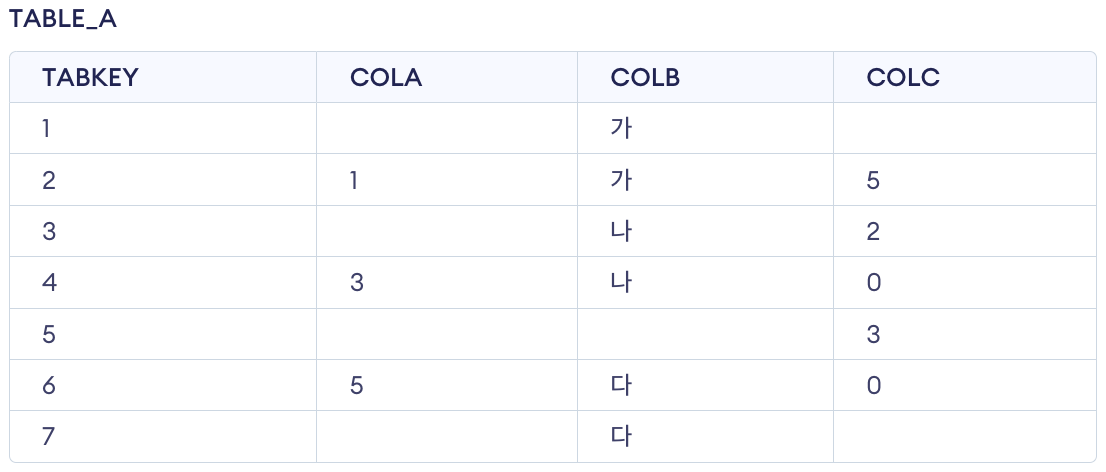Image resolution: width=1106 pixels, height=472 pixels.
Task: Click COLC value 5 in row 2
Action: [873, 181]
